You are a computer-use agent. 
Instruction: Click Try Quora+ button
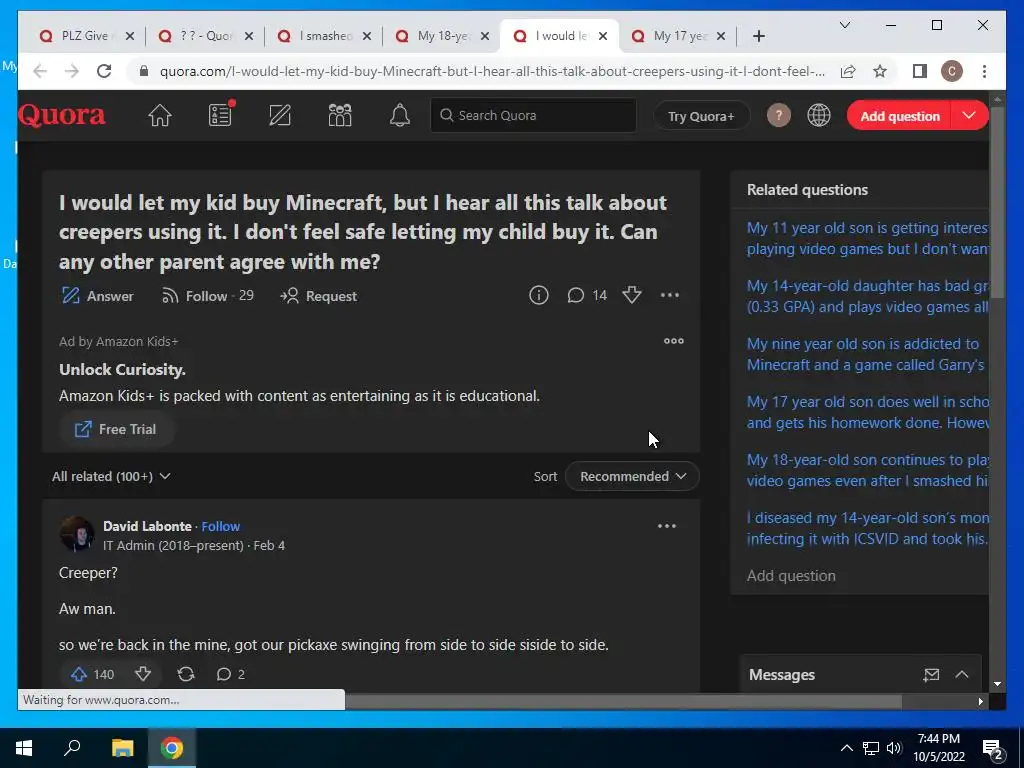coord(701,116)
